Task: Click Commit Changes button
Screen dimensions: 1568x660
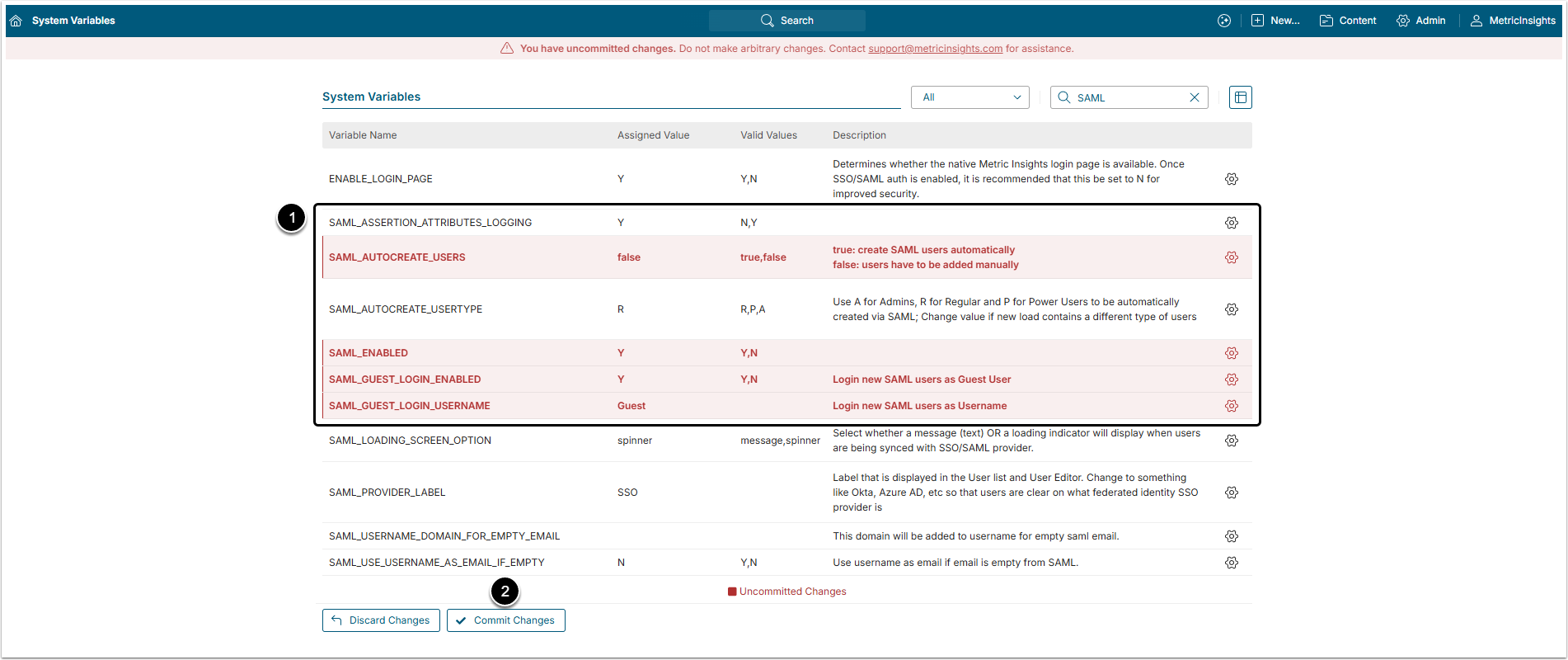Action: click(x=506, y=620)
